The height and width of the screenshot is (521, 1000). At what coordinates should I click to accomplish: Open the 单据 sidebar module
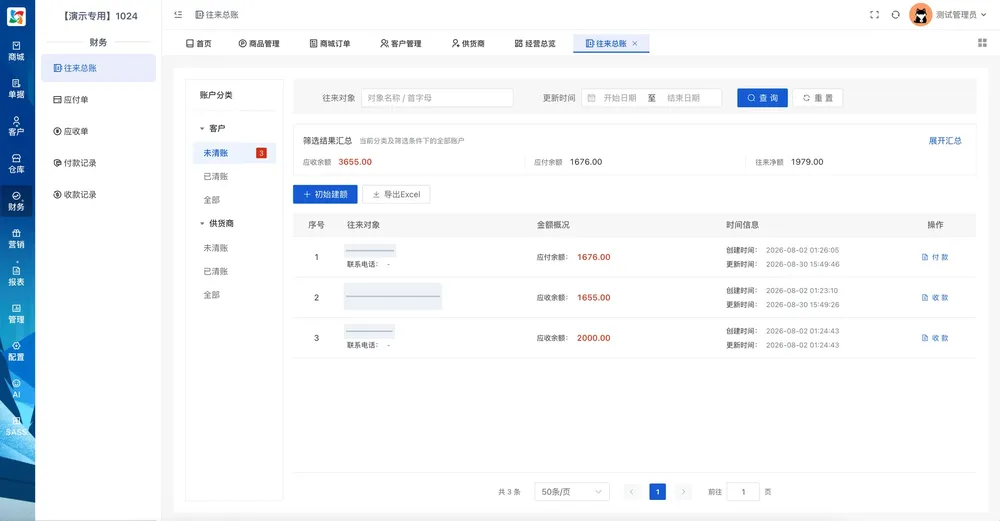(17, 89)
